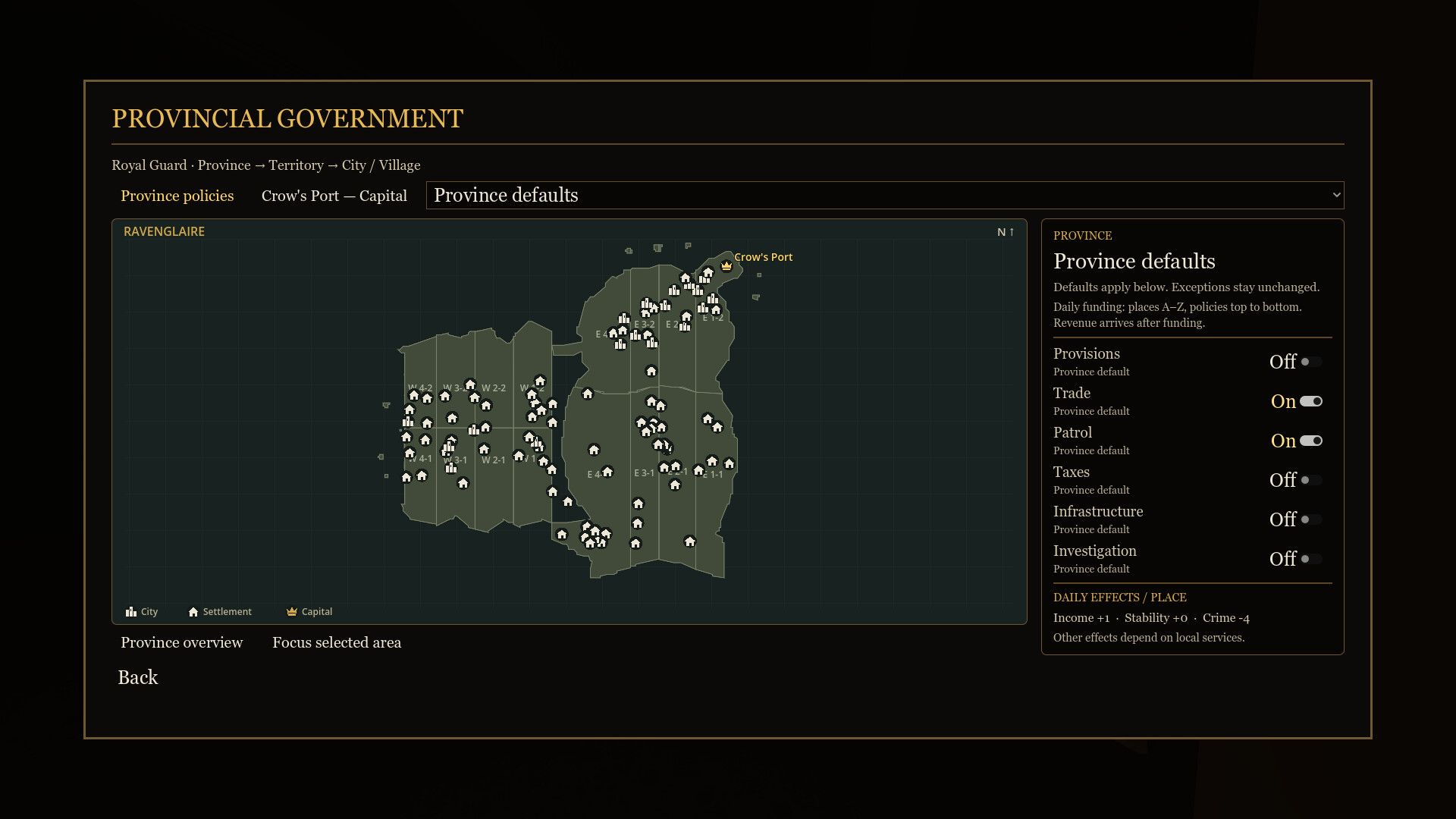
Task: Click Focus selected area
Action: click(337, 642)
